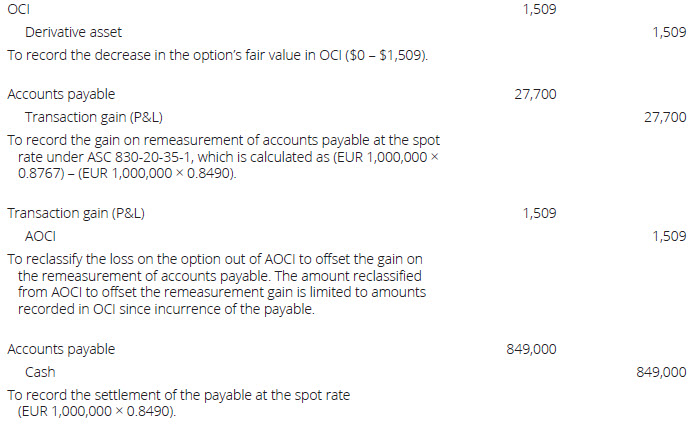690x427 pixels.
Task: Click the OCI account label at top
Action: (x=18, y=9)
